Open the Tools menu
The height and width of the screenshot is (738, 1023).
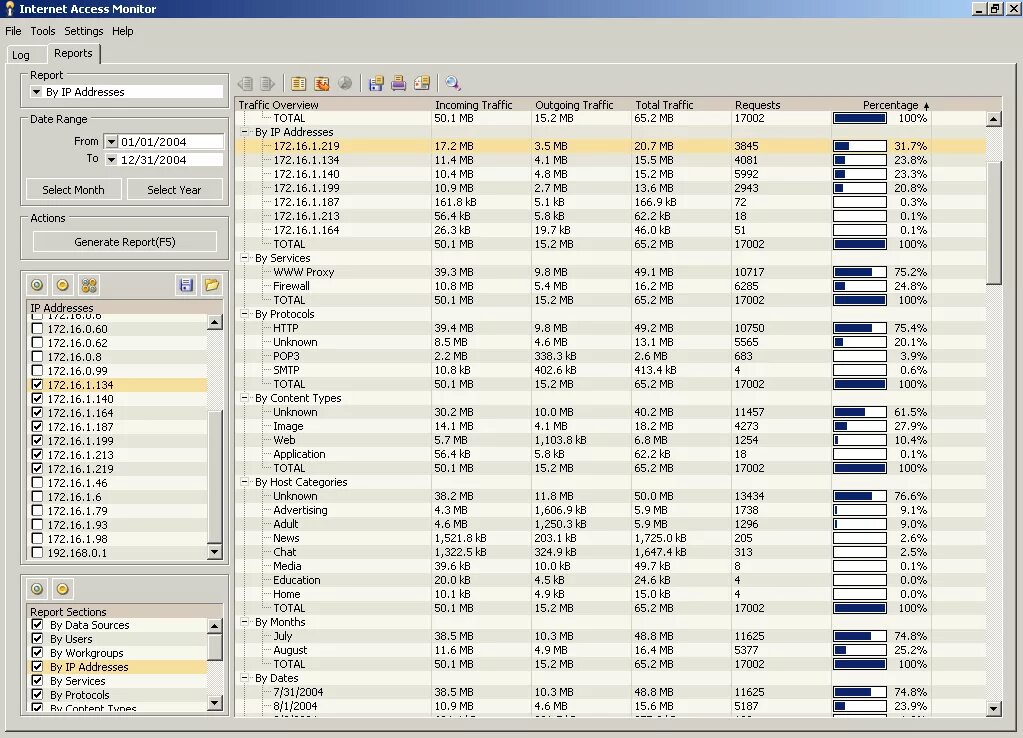tap(42, 31)
